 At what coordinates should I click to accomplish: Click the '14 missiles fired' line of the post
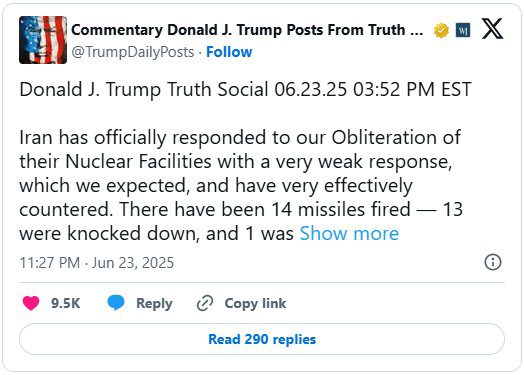point(241,210)
